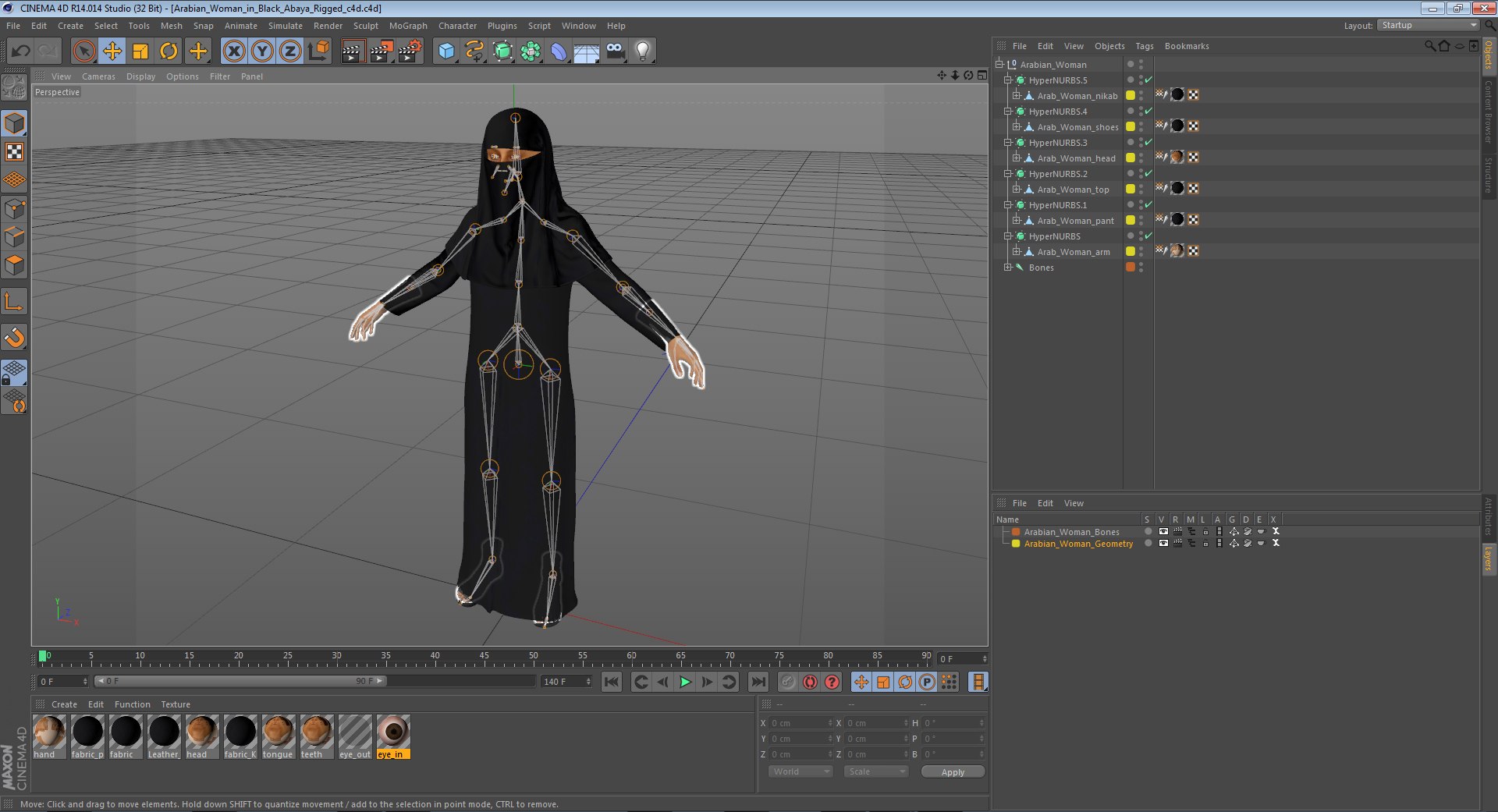Select Edges mode in left sidebar
This screenshot has width=1498, height=812.
coord(14,236)
